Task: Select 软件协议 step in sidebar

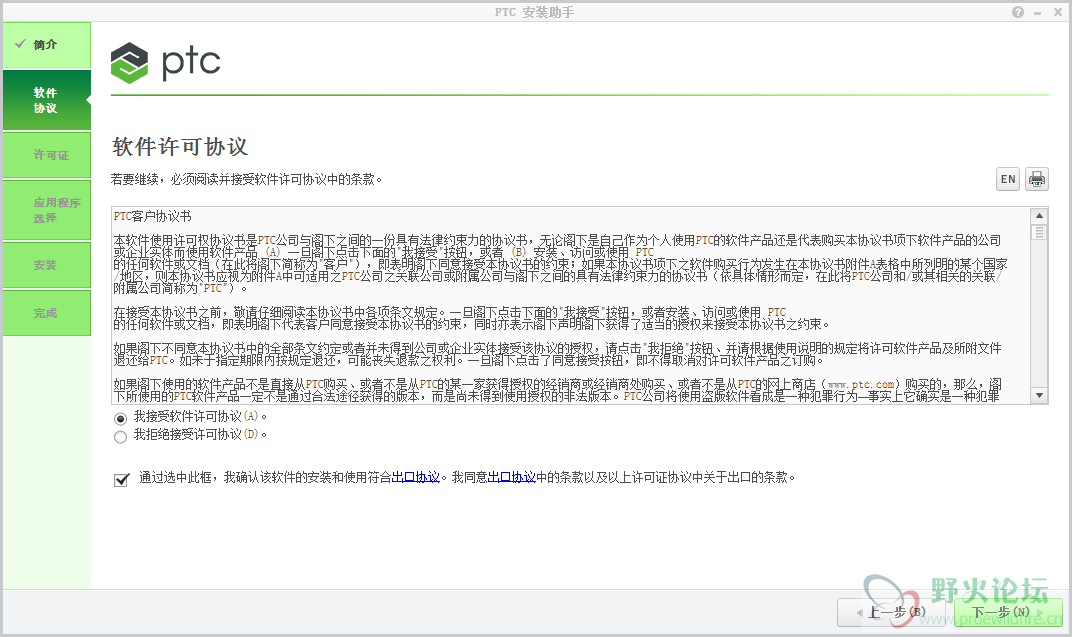Action: [x=46, y=100]
